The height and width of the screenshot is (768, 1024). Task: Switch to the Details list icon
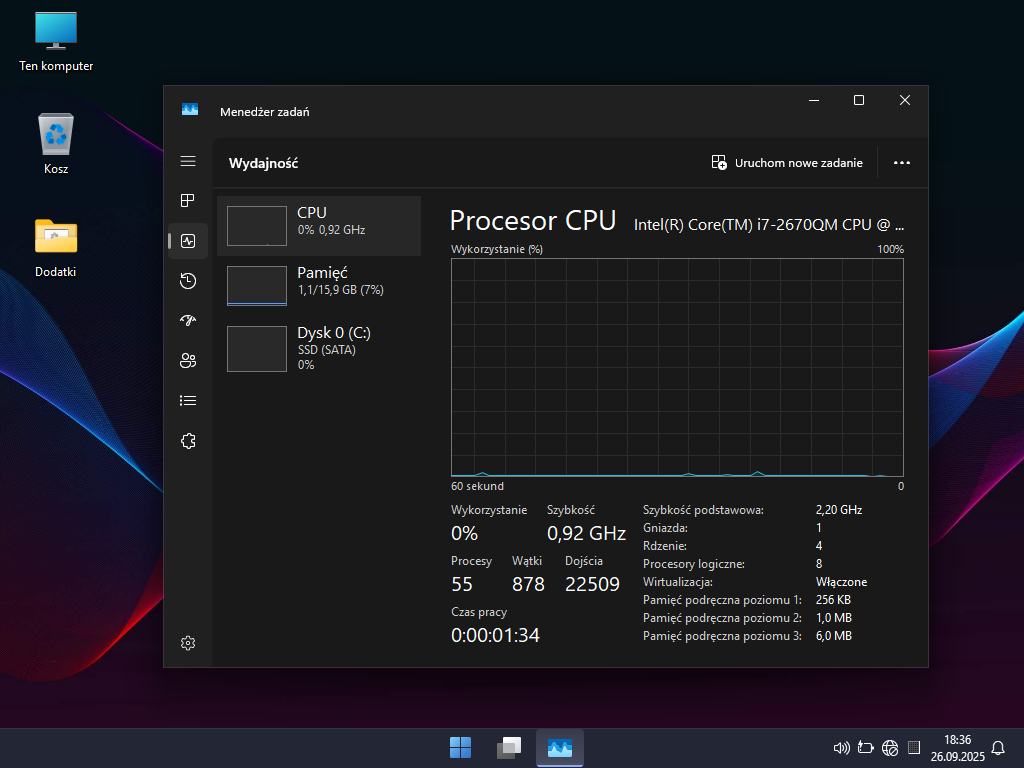[x=188, y=401]
